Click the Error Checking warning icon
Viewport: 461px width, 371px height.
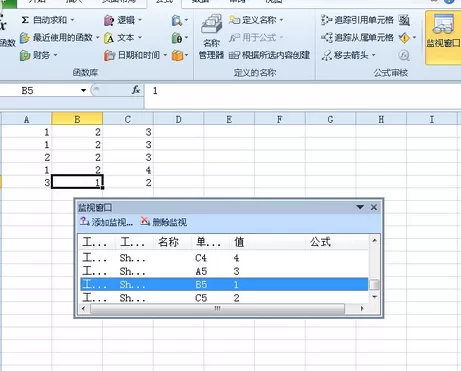tap(404, 38)
